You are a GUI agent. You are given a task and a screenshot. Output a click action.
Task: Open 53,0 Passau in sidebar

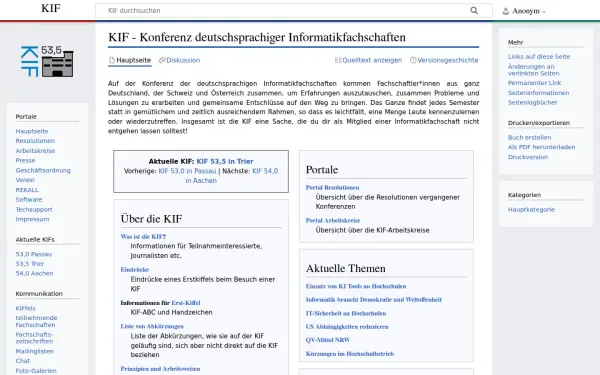[34, 254]
